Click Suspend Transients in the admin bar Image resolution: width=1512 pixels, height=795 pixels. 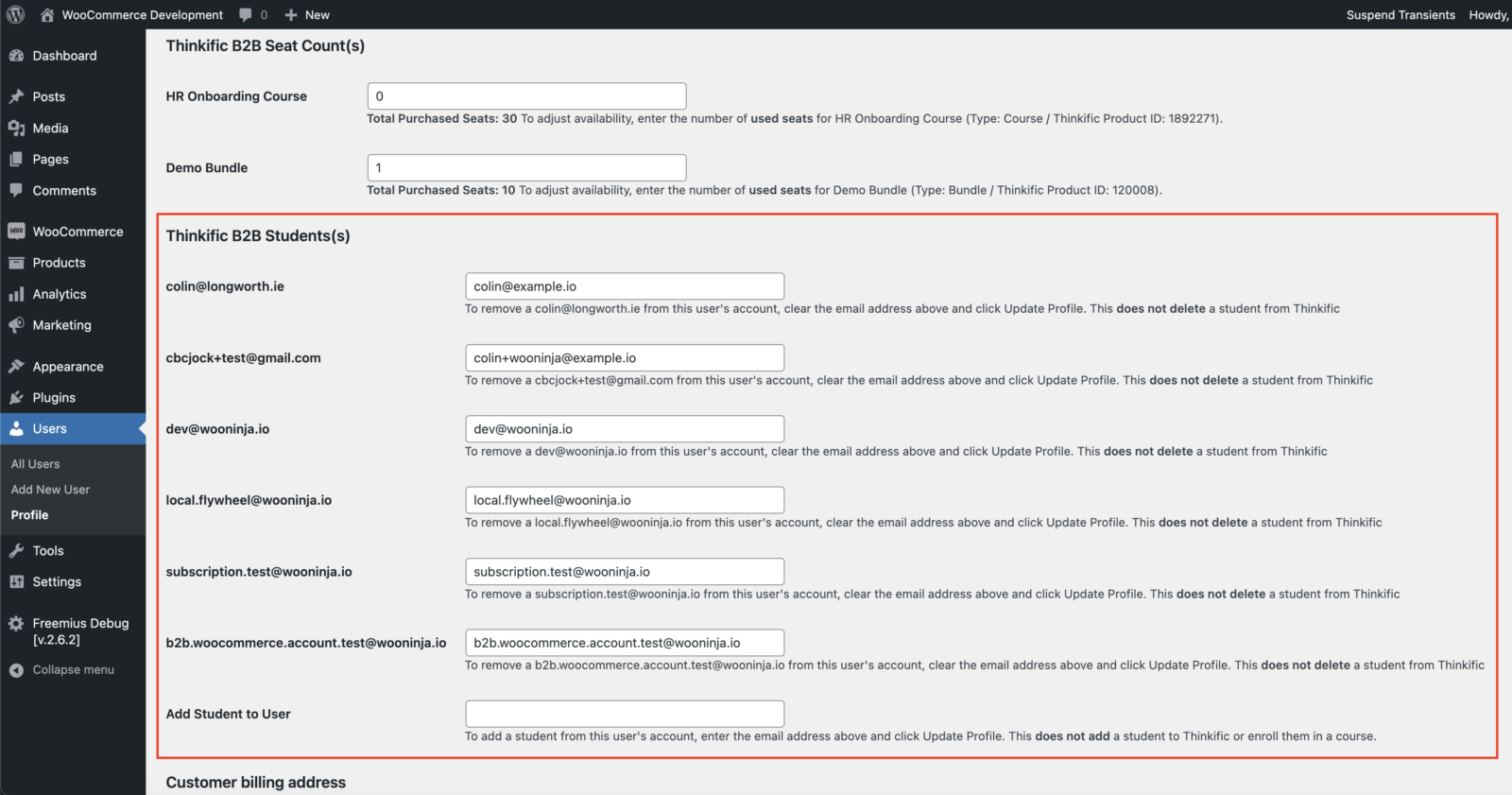[x=1400, y=15]
